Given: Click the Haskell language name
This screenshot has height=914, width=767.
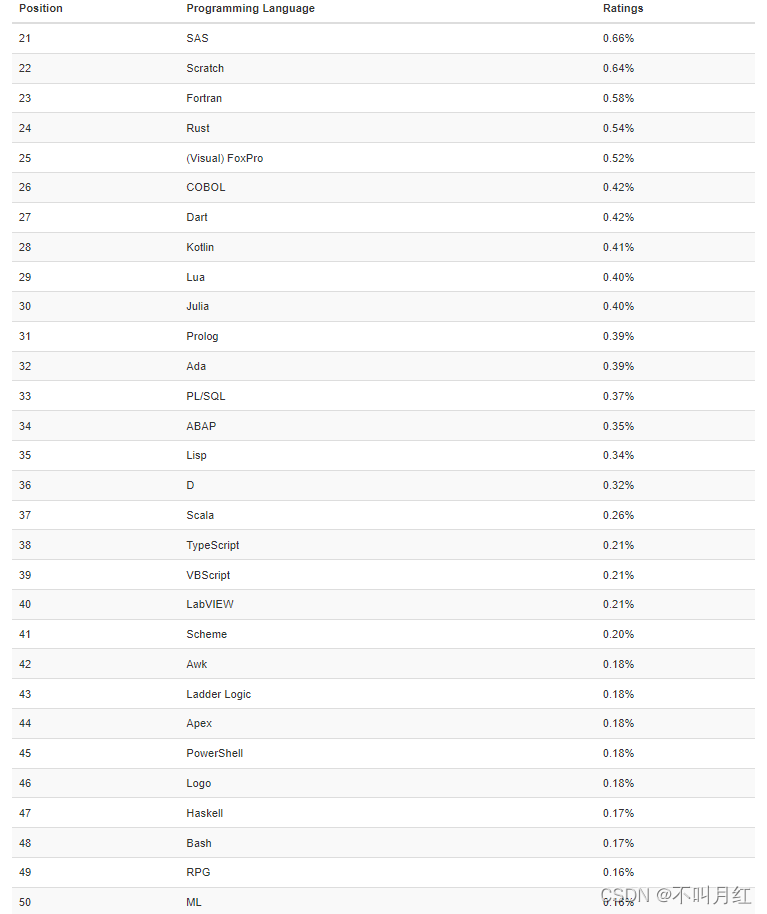Looking at the screenshot, I should pos(204,813).
